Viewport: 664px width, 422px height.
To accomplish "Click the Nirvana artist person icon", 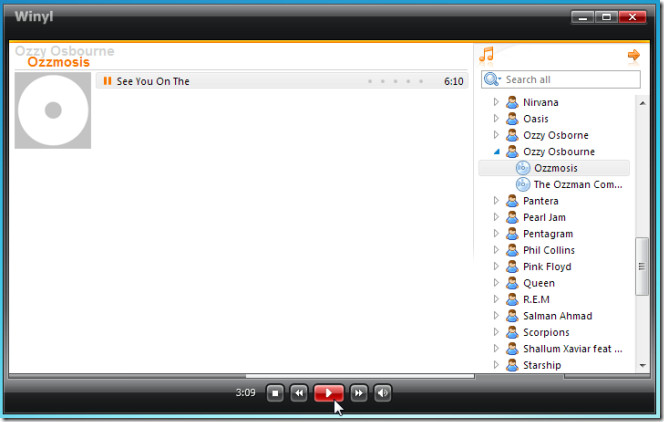I will pyautogui.click(x=512, y=102).
